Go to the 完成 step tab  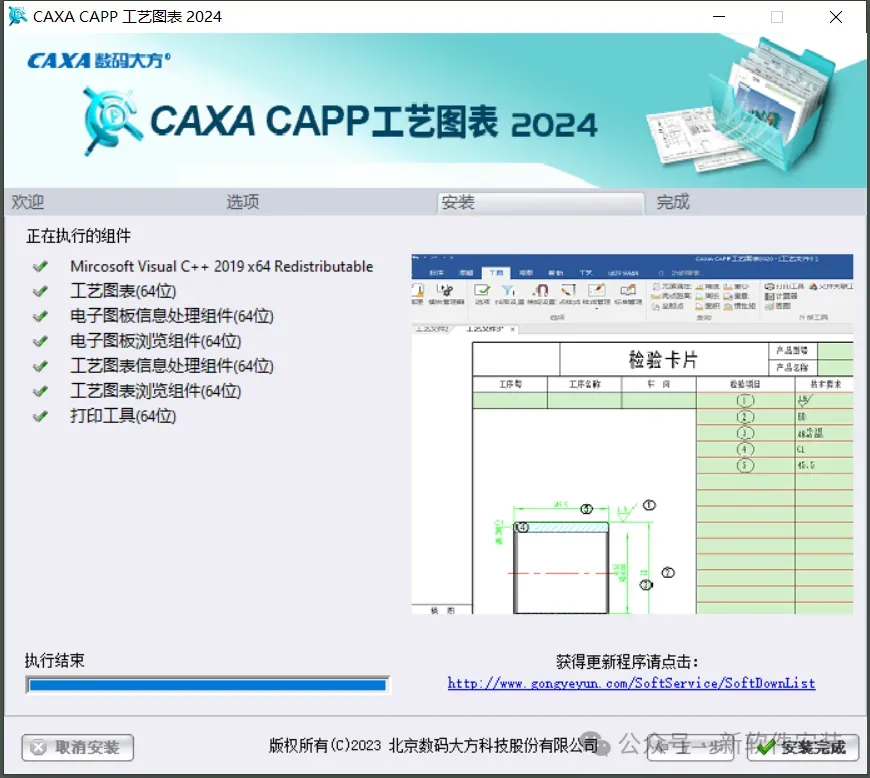672,202
